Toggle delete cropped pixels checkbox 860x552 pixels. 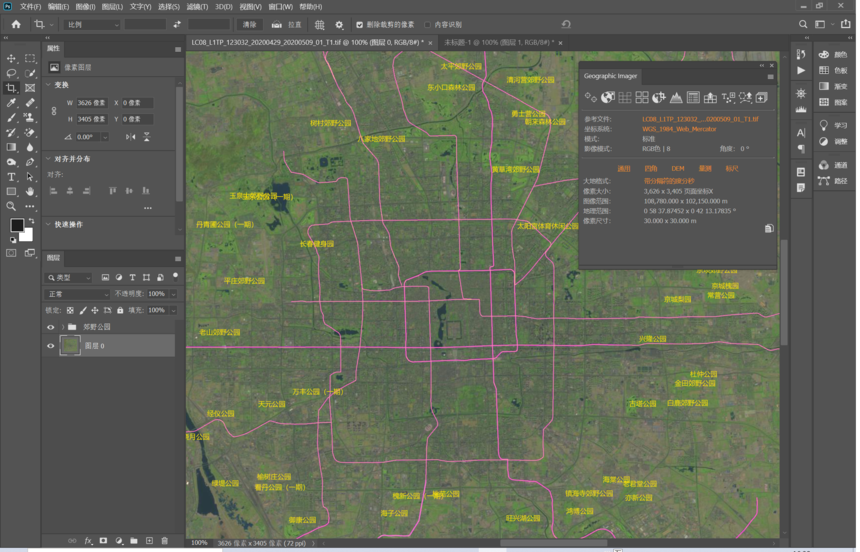pos(359,25)
